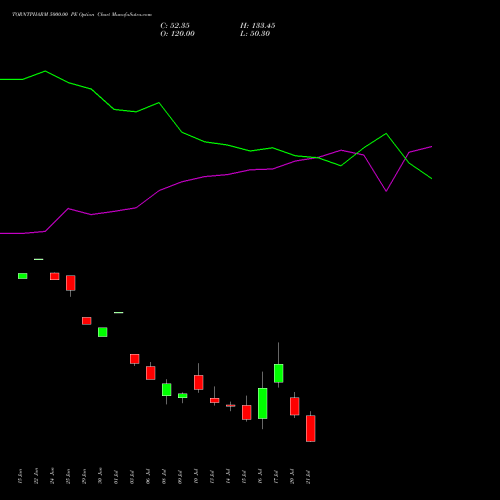This screenshot has height=500, width=500.
Task: Select the '30 Jun' date axis label
Action: coord(100,476)
